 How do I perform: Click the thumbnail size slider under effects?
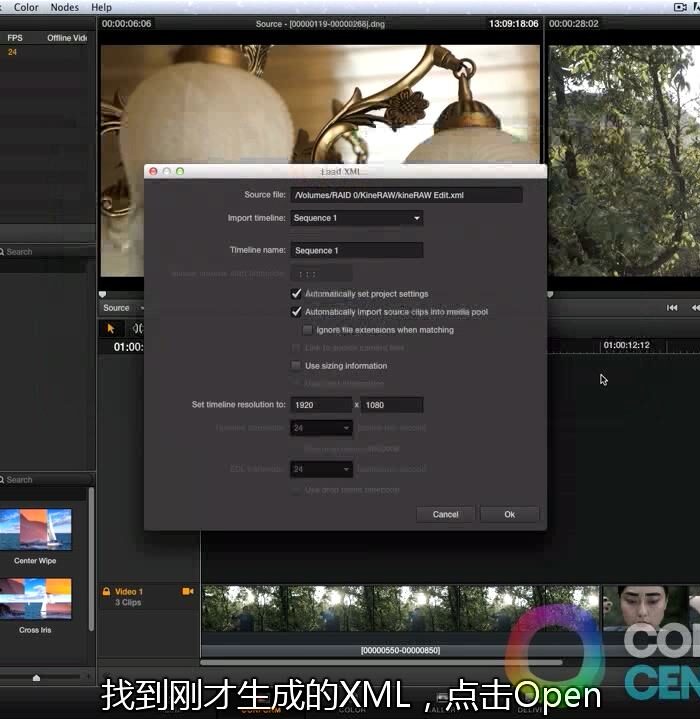[x=37, y=678]
